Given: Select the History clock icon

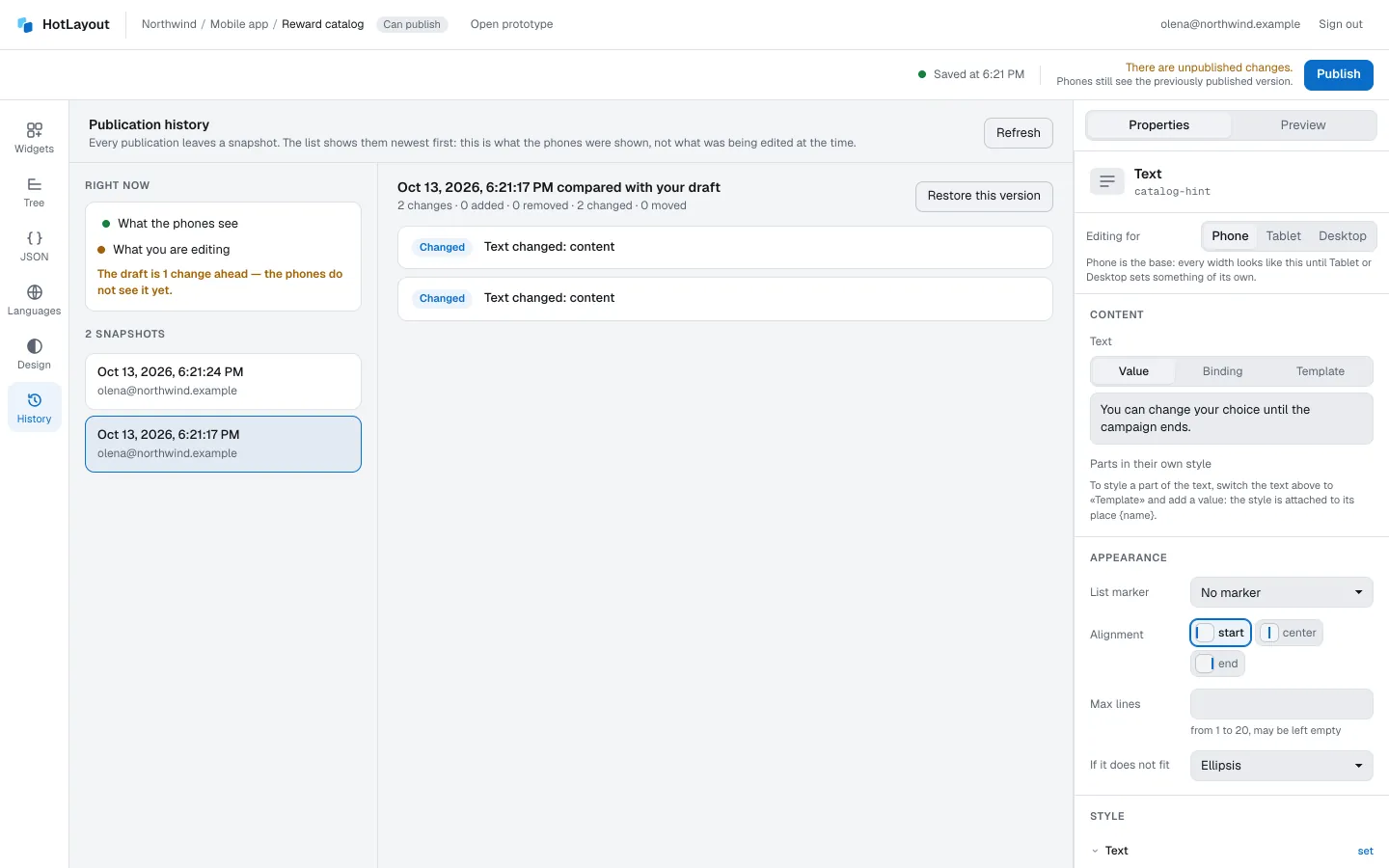Looking at the screenshot, I should [35, 400].
